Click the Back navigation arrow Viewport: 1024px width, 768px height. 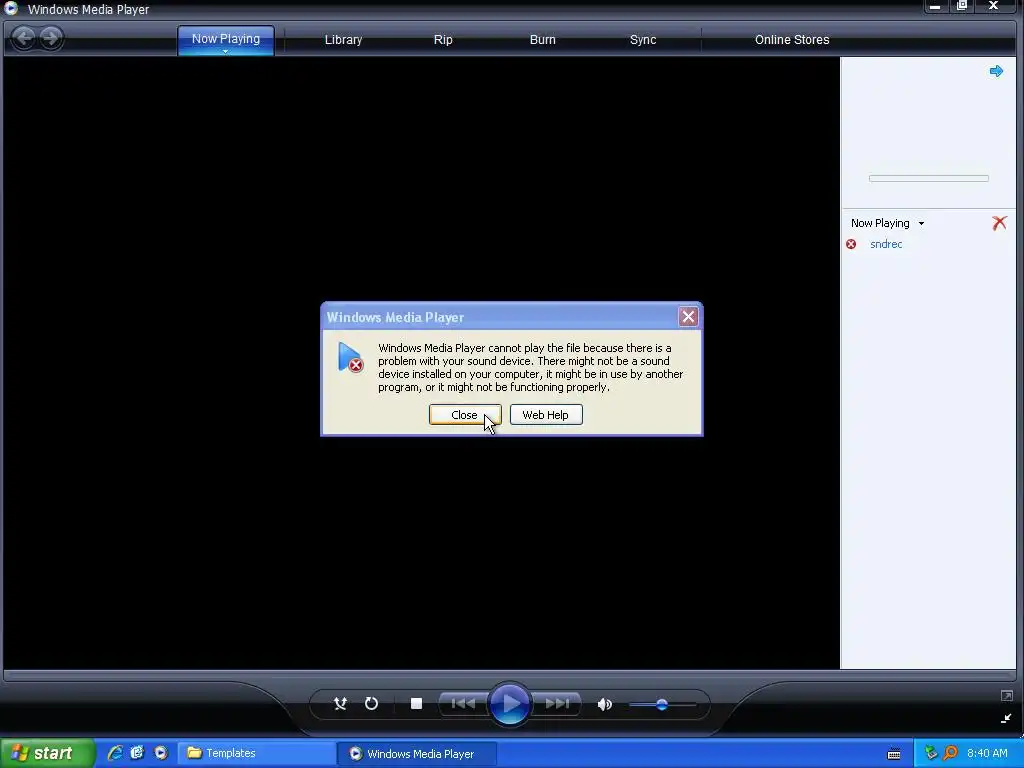click(24, 38)
